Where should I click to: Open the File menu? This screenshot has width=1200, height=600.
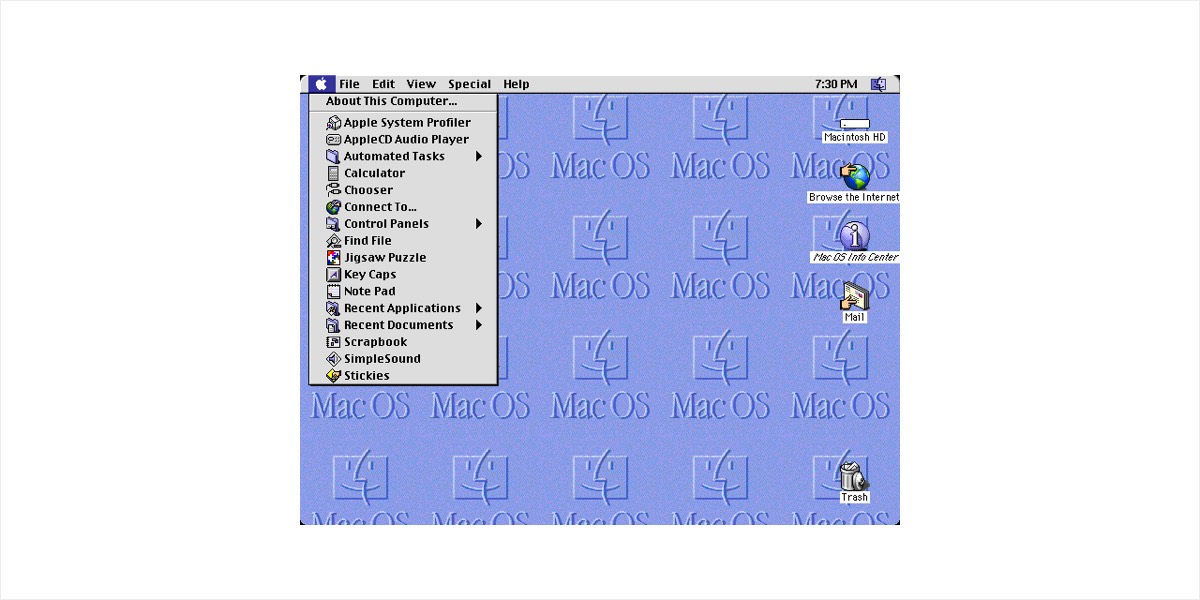coord(349,84)
